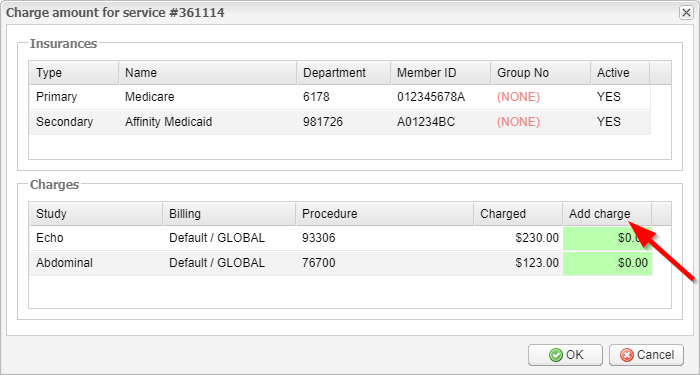The height and width of the screenshot is (375, 700).
Task: Click the YES active cell for Medicare
Action: 620,97
